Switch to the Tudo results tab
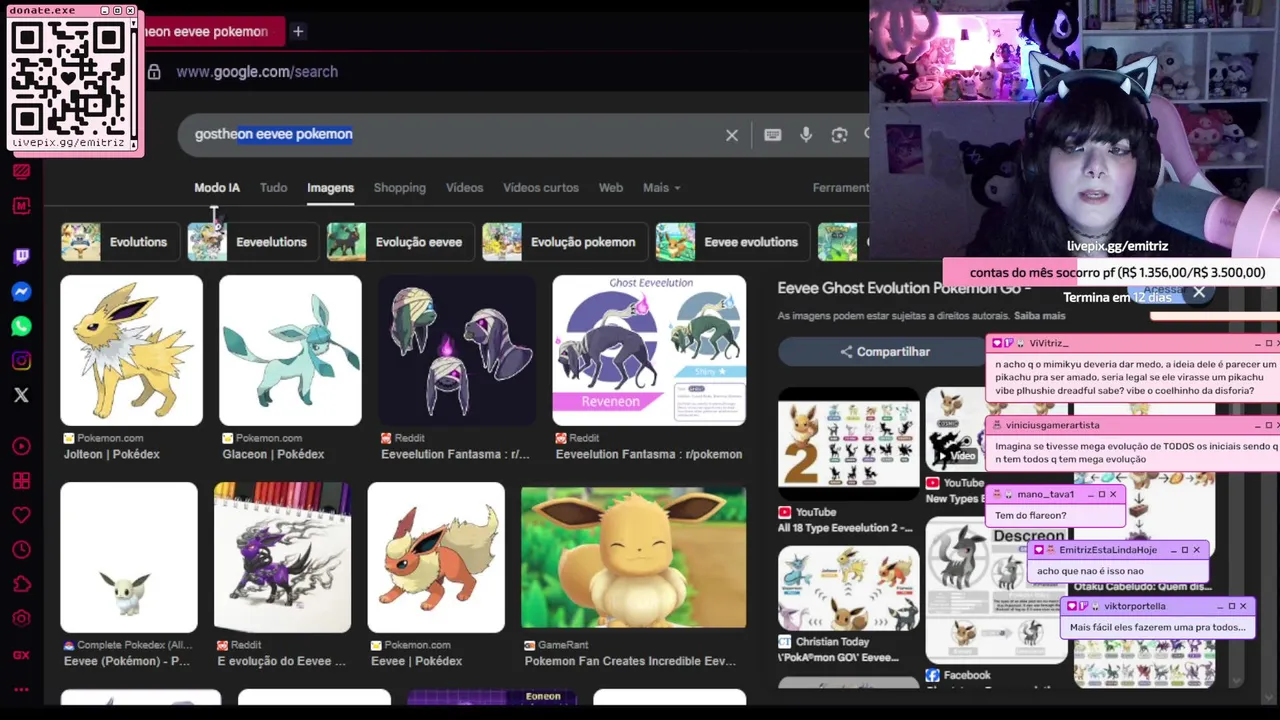 tap(273, 188)
